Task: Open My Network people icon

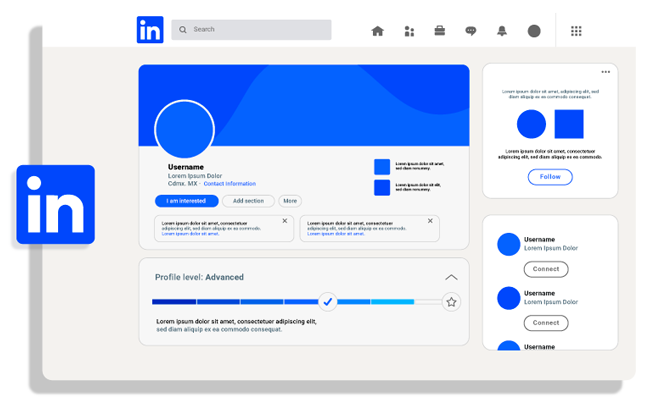Action: point(409,31)
